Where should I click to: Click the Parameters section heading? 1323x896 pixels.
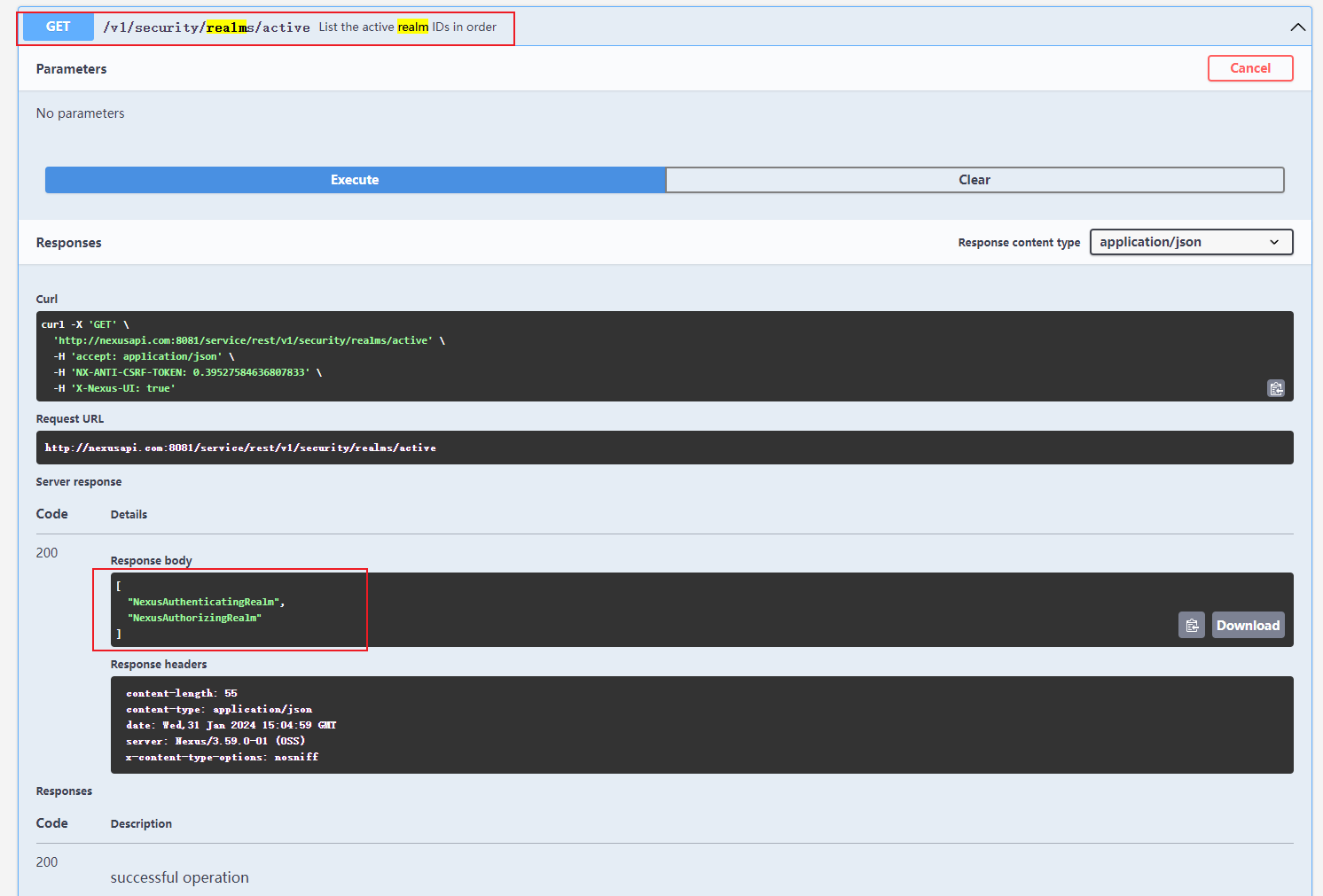pos(71,69)
